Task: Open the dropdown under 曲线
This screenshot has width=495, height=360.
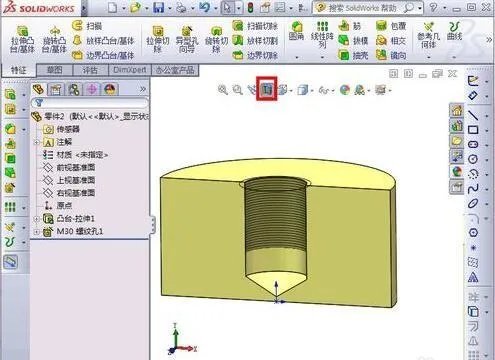Action: click(x=454, y=57)
